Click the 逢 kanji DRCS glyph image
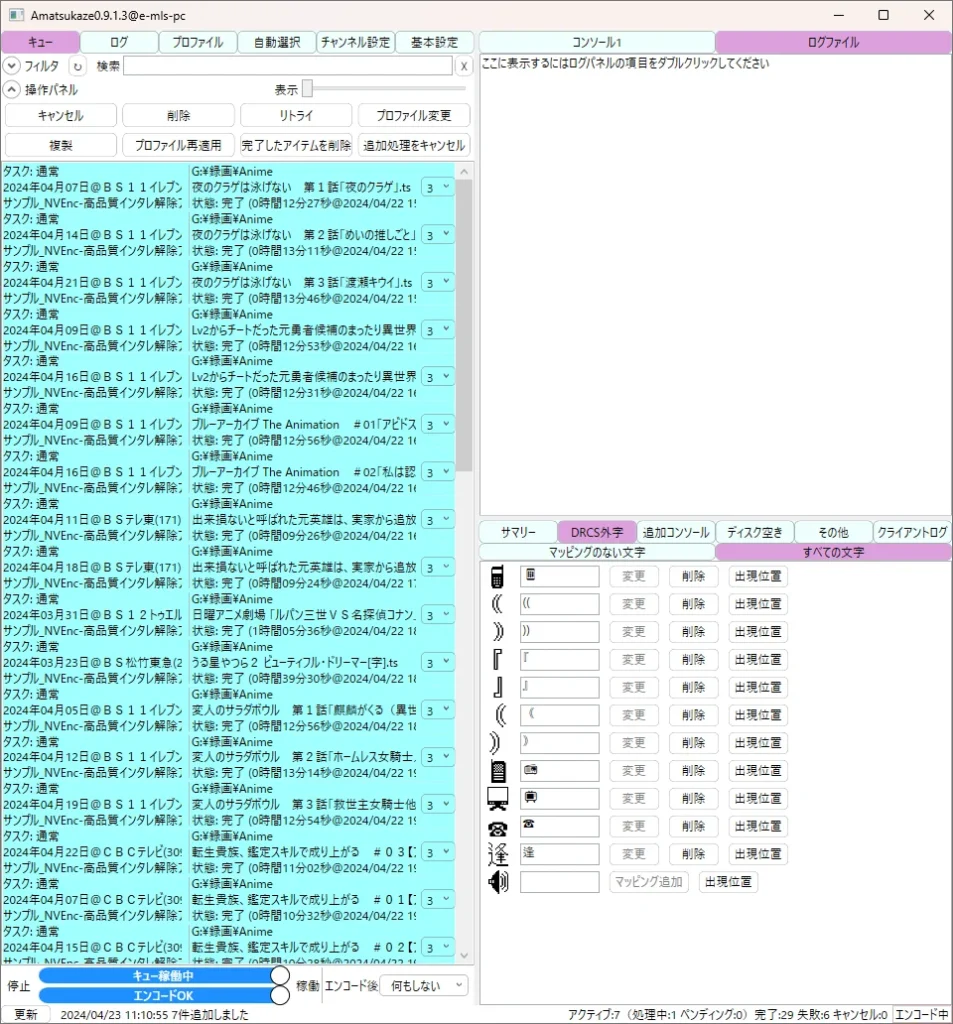This screenshot has height=1024, width=953. point(497,854)
